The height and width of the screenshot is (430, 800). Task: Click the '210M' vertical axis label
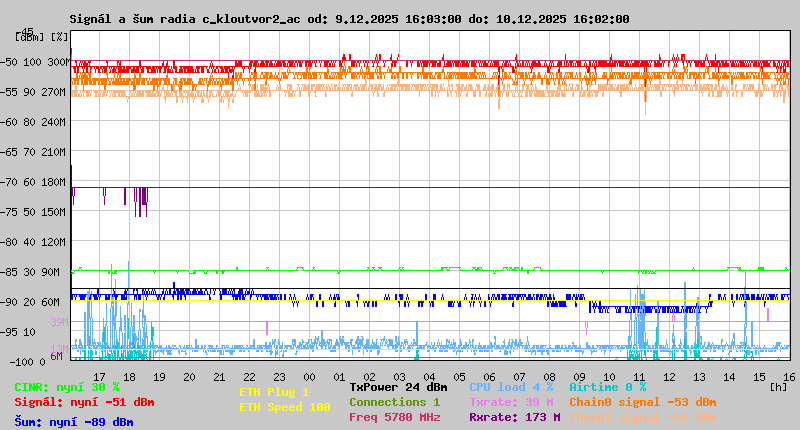click(54, 153)
